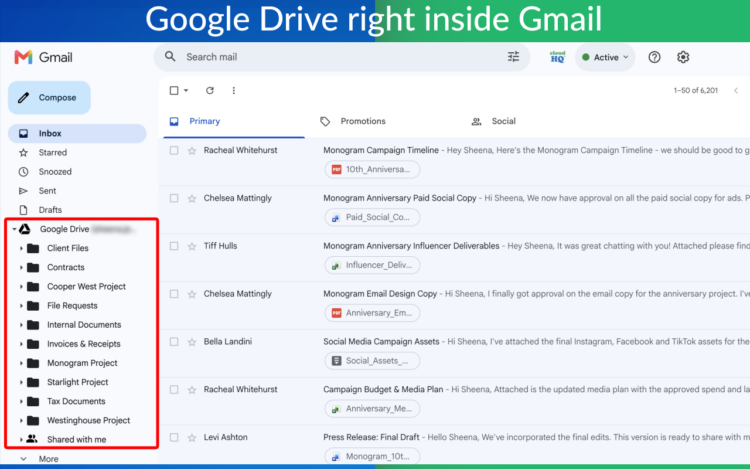
Task: Open the Tax Documents folder
Action: (x=76, y=401)
